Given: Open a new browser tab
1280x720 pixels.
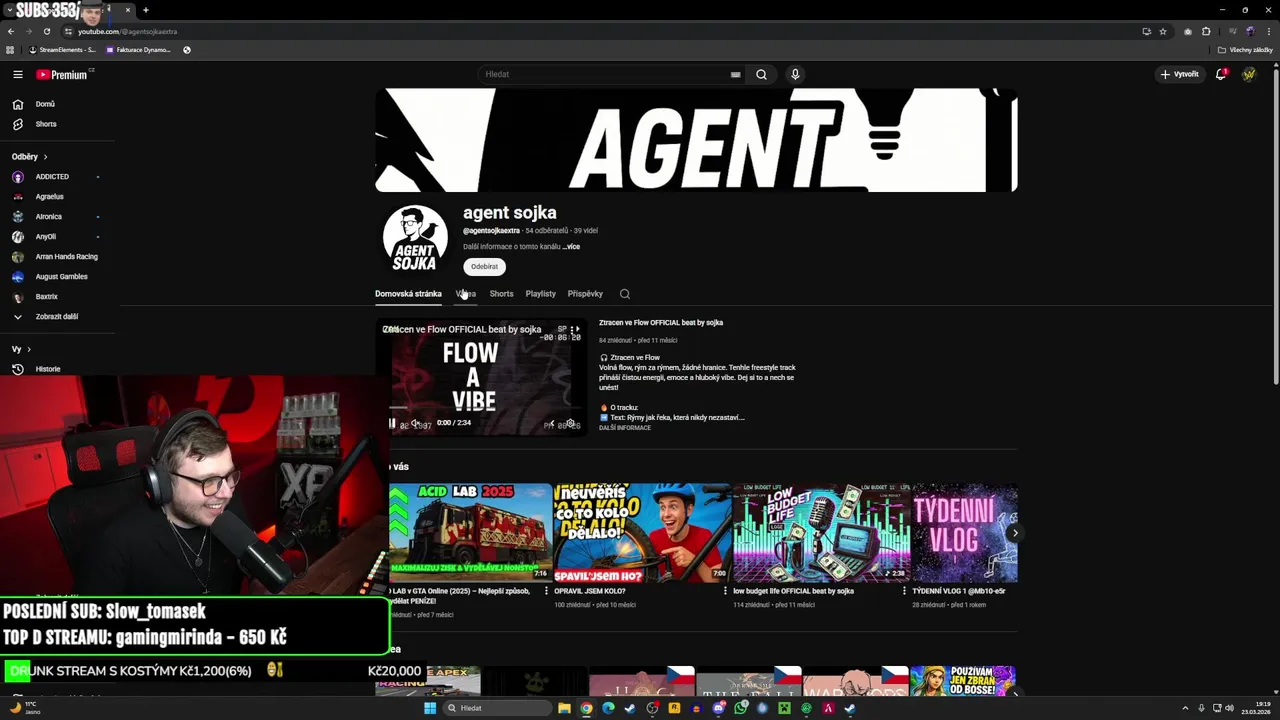Looking at the screenshot, I should click(145, 10).
